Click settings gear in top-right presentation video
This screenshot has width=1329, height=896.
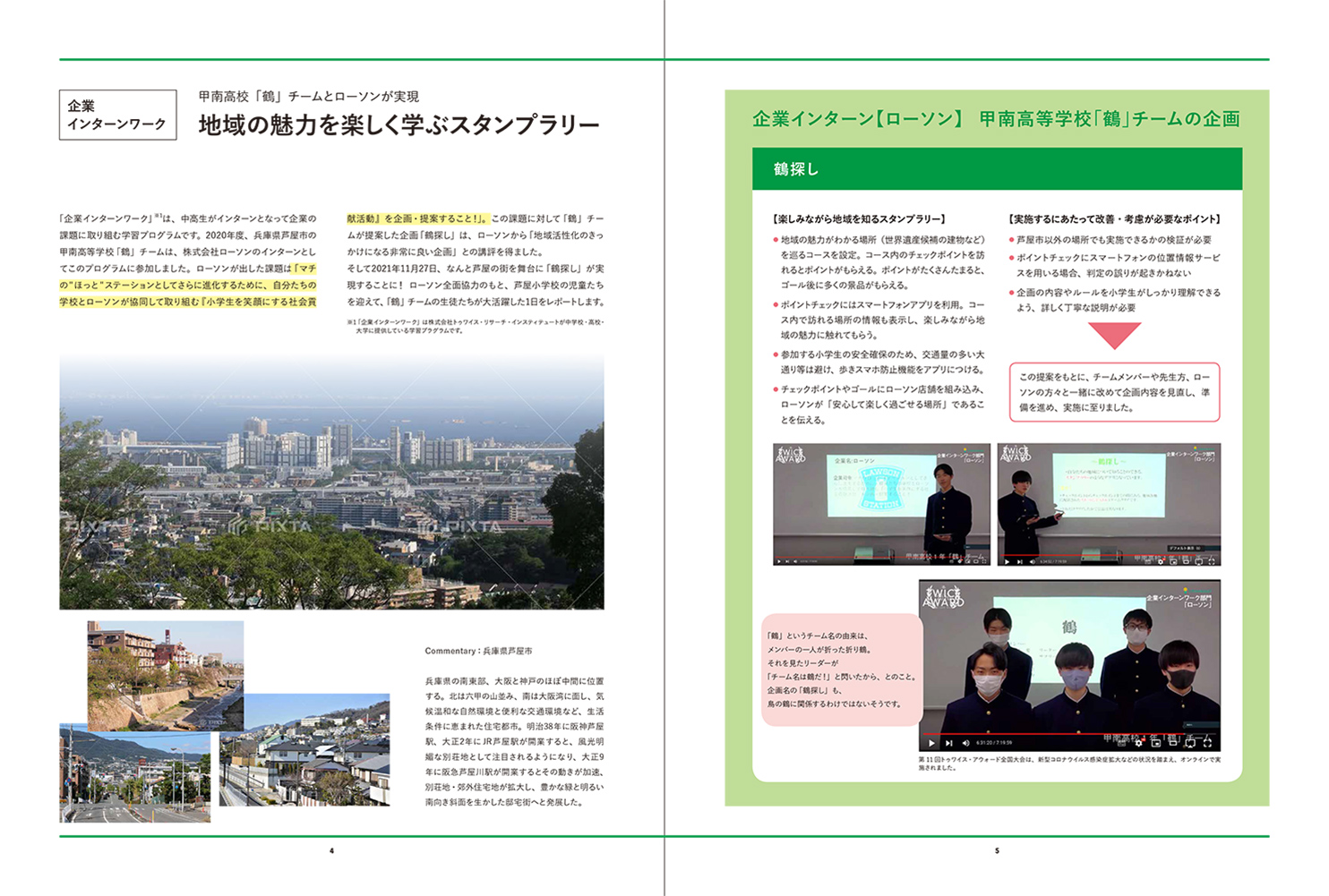(x=1161, y=561)
